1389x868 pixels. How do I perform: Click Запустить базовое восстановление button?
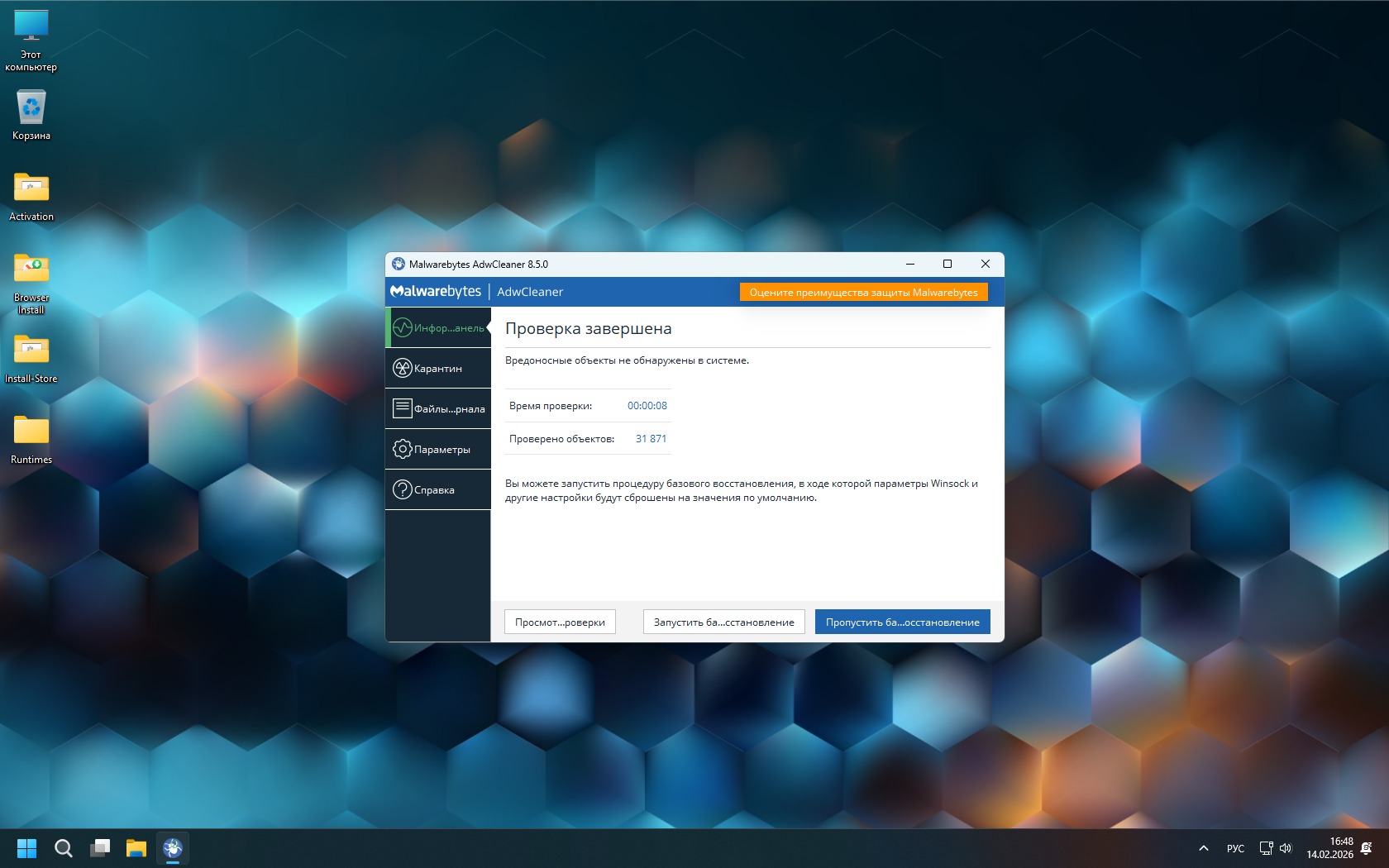coord(723,622)
